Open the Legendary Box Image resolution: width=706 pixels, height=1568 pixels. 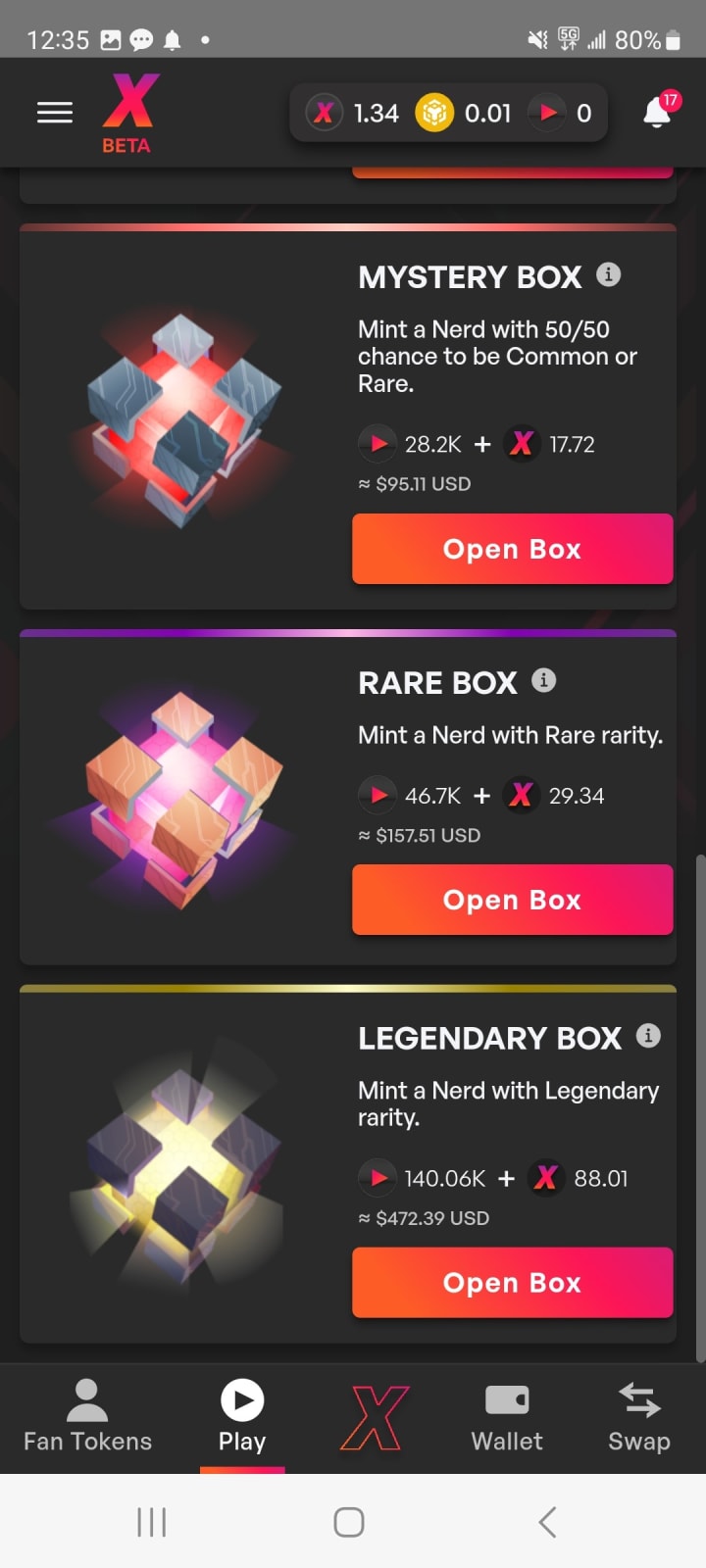[513, 1282]
